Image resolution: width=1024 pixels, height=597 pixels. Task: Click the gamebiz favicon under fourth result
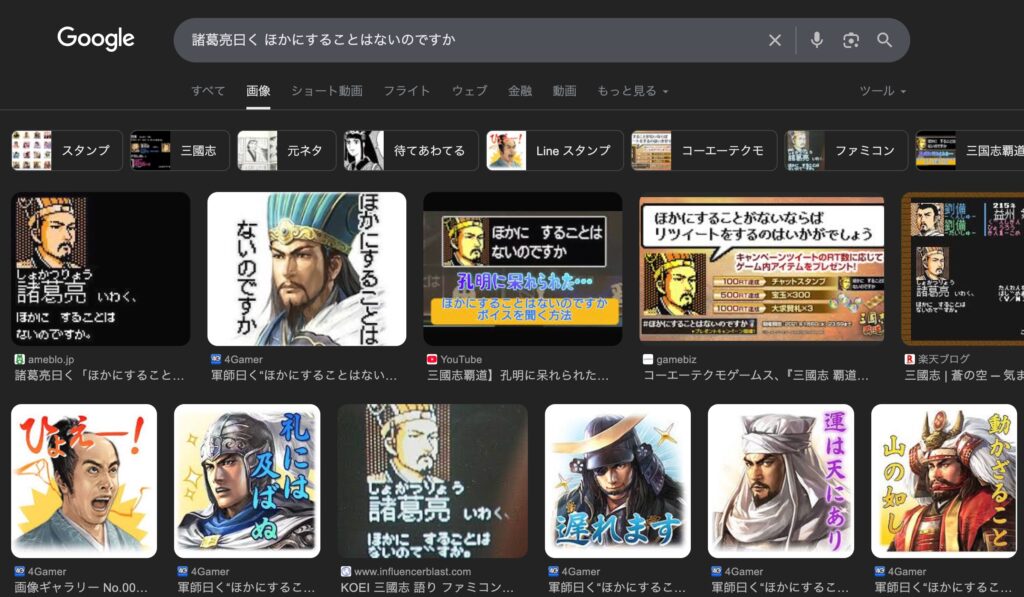click(x=648, y=359)
